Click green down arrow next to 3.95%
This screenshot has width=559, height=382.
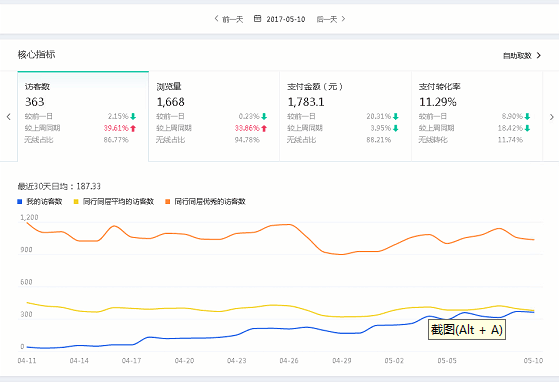pyautogui.click(x=395, y=128)
